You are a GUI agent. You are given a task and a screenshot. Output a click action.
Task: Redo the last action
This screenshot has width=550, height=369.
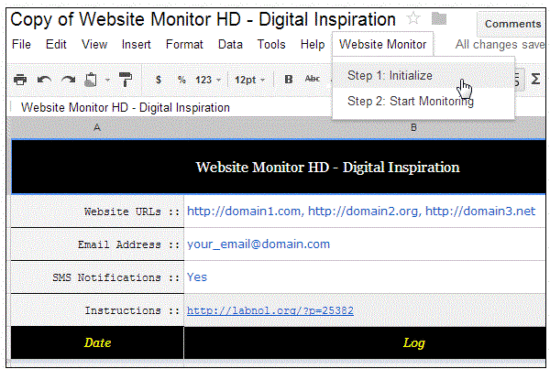pyautogui.click(x=68, y=80)
